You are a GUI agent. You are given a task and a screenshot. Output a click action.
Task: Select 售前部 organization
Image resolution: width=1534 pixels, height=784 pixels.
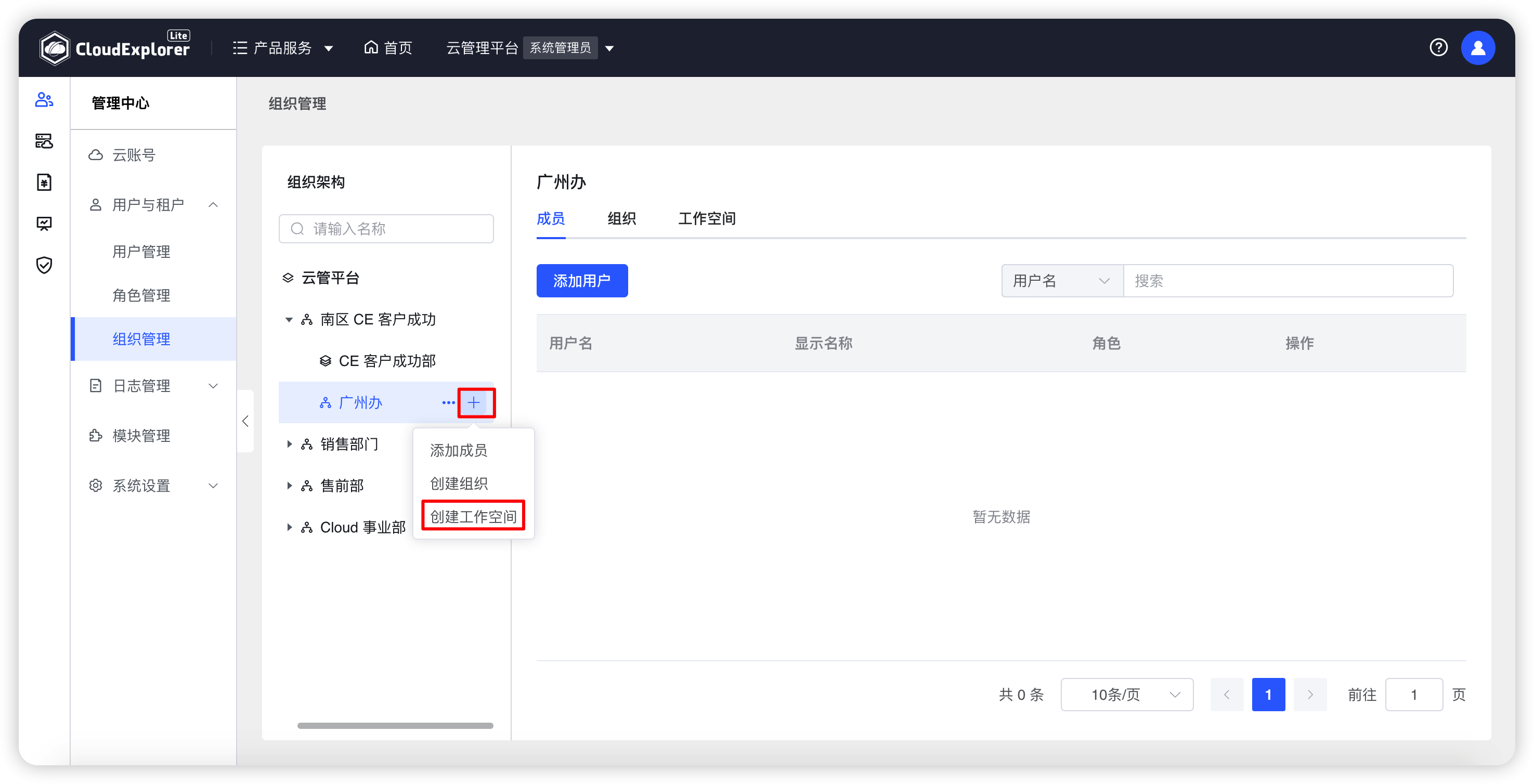342,486
